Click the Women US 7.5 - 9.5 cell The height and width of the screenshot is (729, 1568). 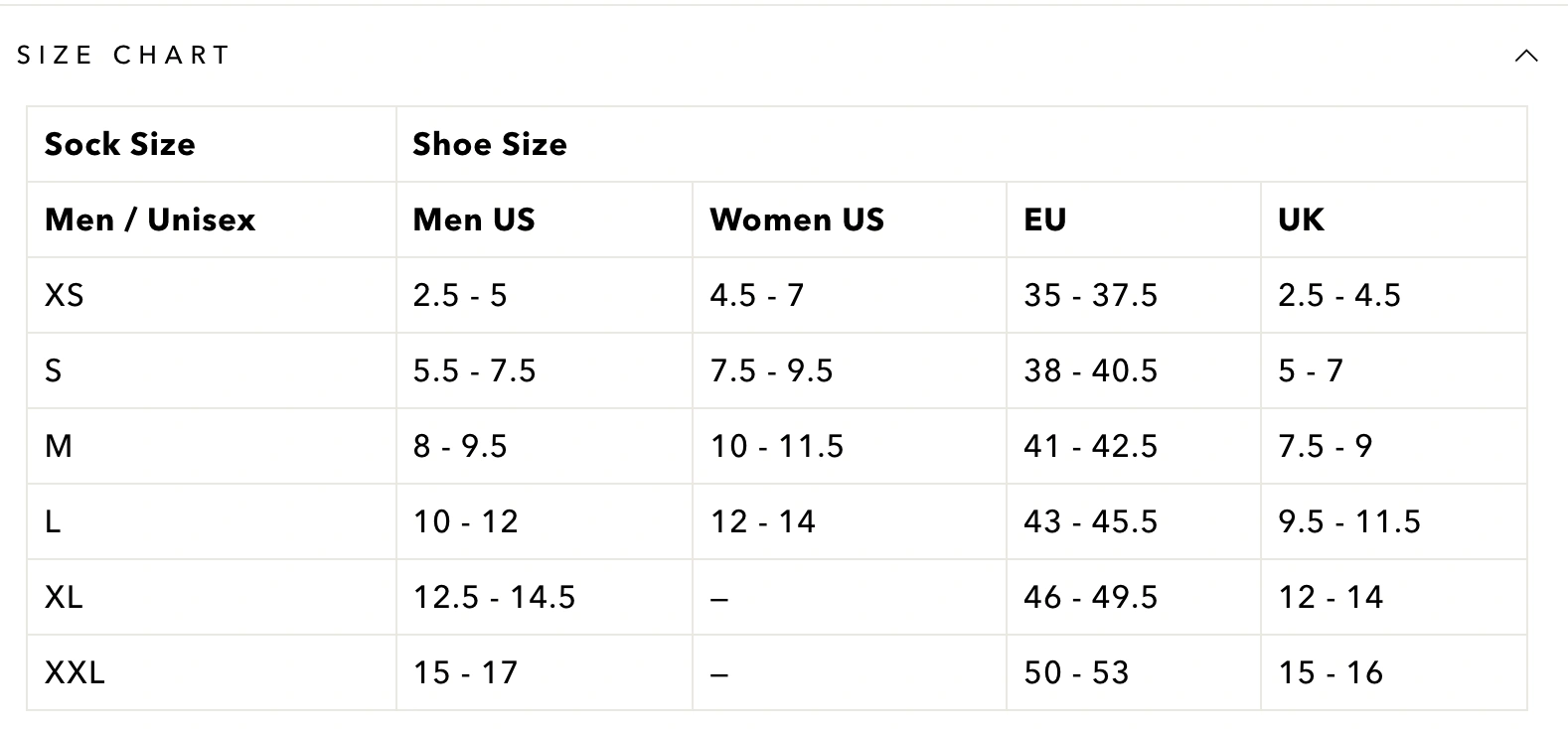click(x=850, y=370)
